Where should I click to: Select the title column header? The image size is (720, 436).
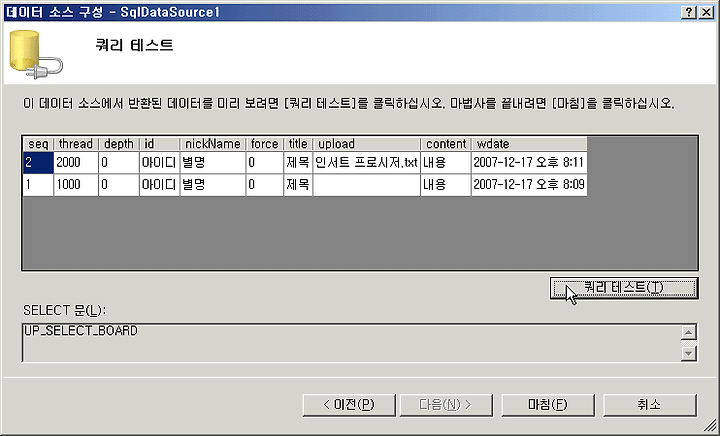(298, 144)
